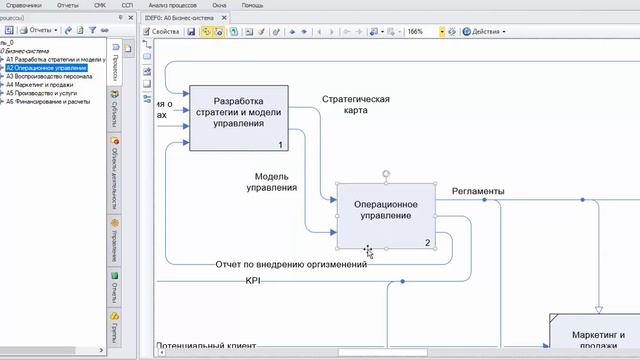Open the zoom level dropdown arrow

pos(442,31)
